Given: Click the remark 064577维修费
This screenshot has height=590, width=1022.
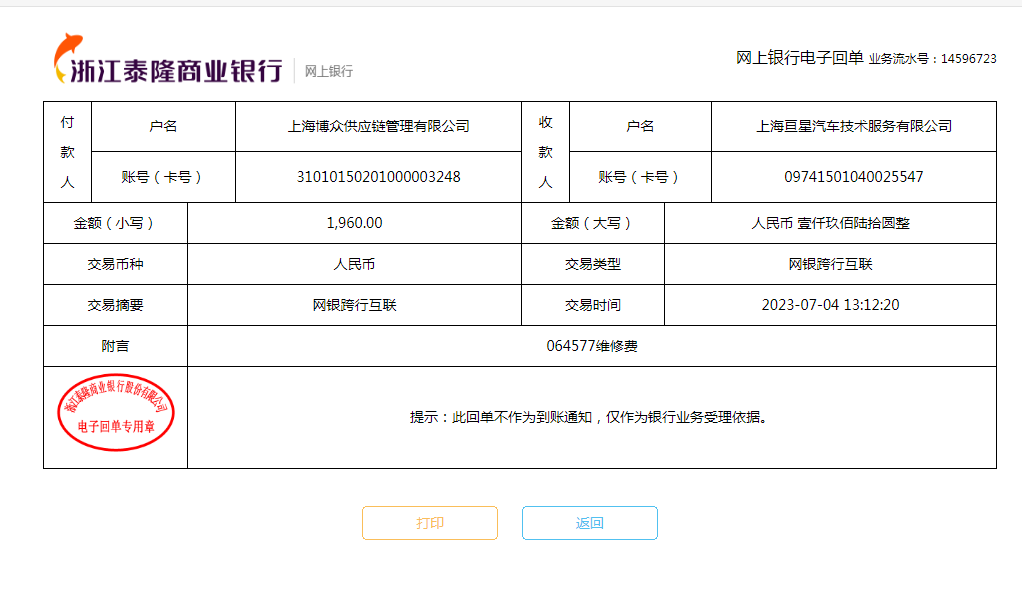Looking at the screenshot, I should tap(591, 346).
